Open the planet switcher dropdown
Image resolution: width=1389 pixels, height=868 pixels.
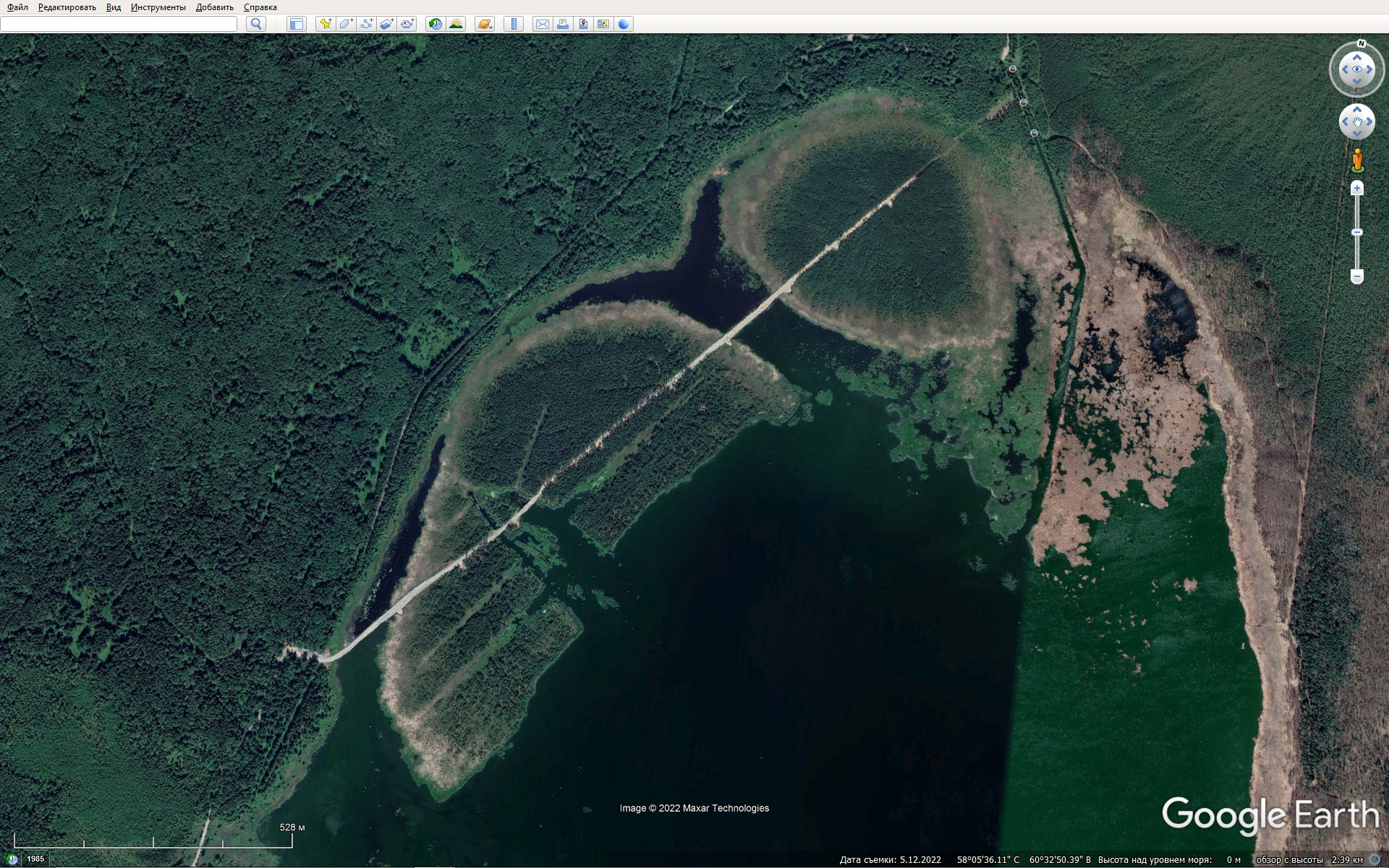[x=485, y=24]
